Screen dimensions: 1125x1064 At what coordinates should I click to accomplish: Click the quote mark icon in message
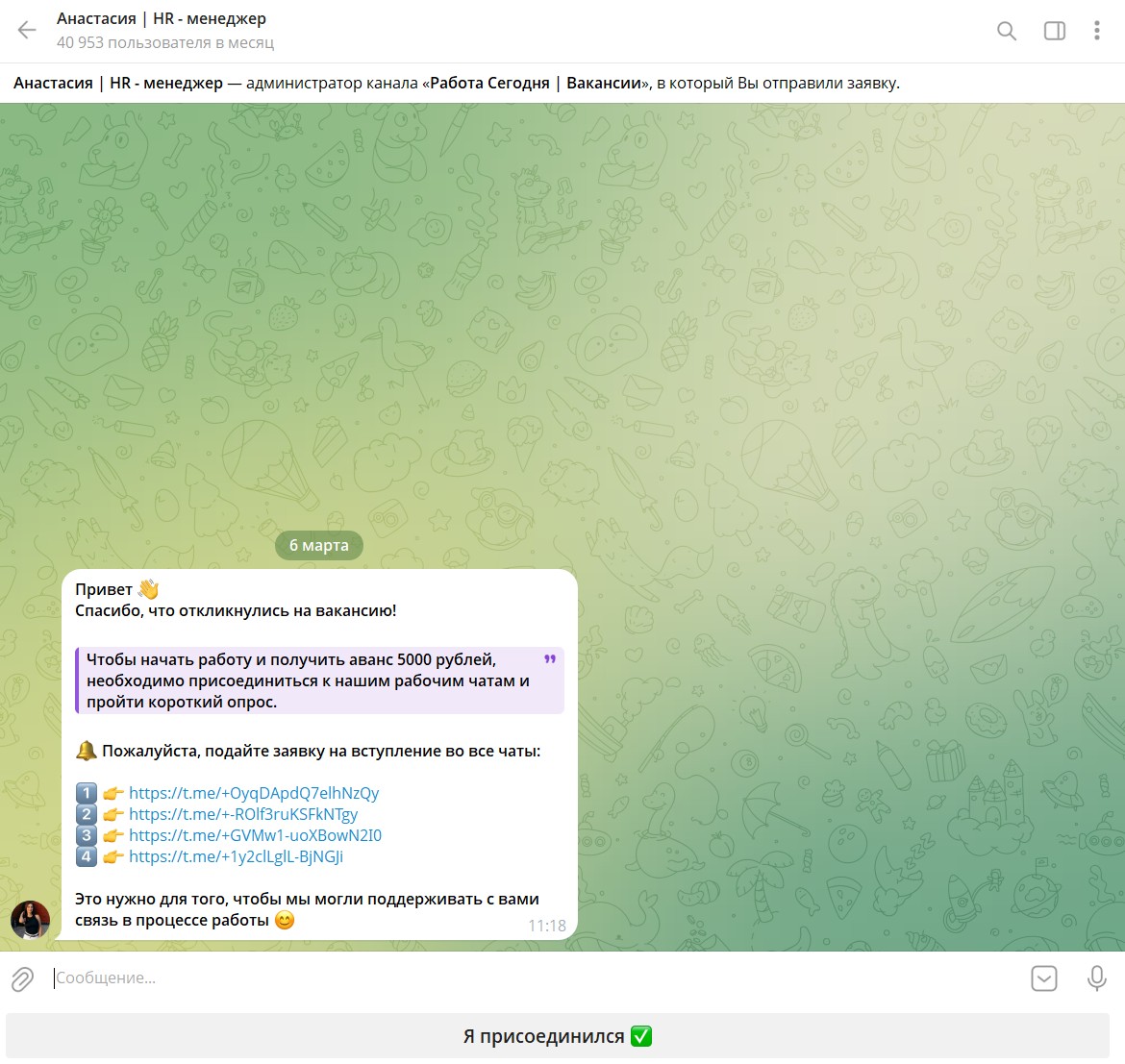coord(550,659)
